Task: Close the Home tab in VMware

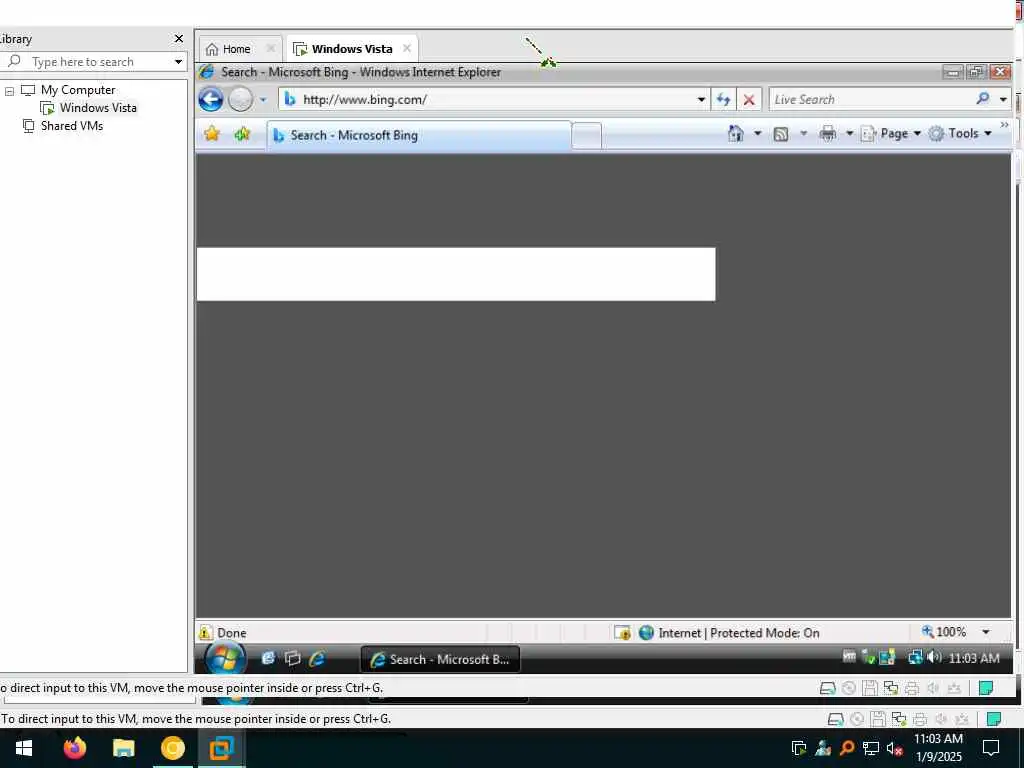Action: coord(270,48)
